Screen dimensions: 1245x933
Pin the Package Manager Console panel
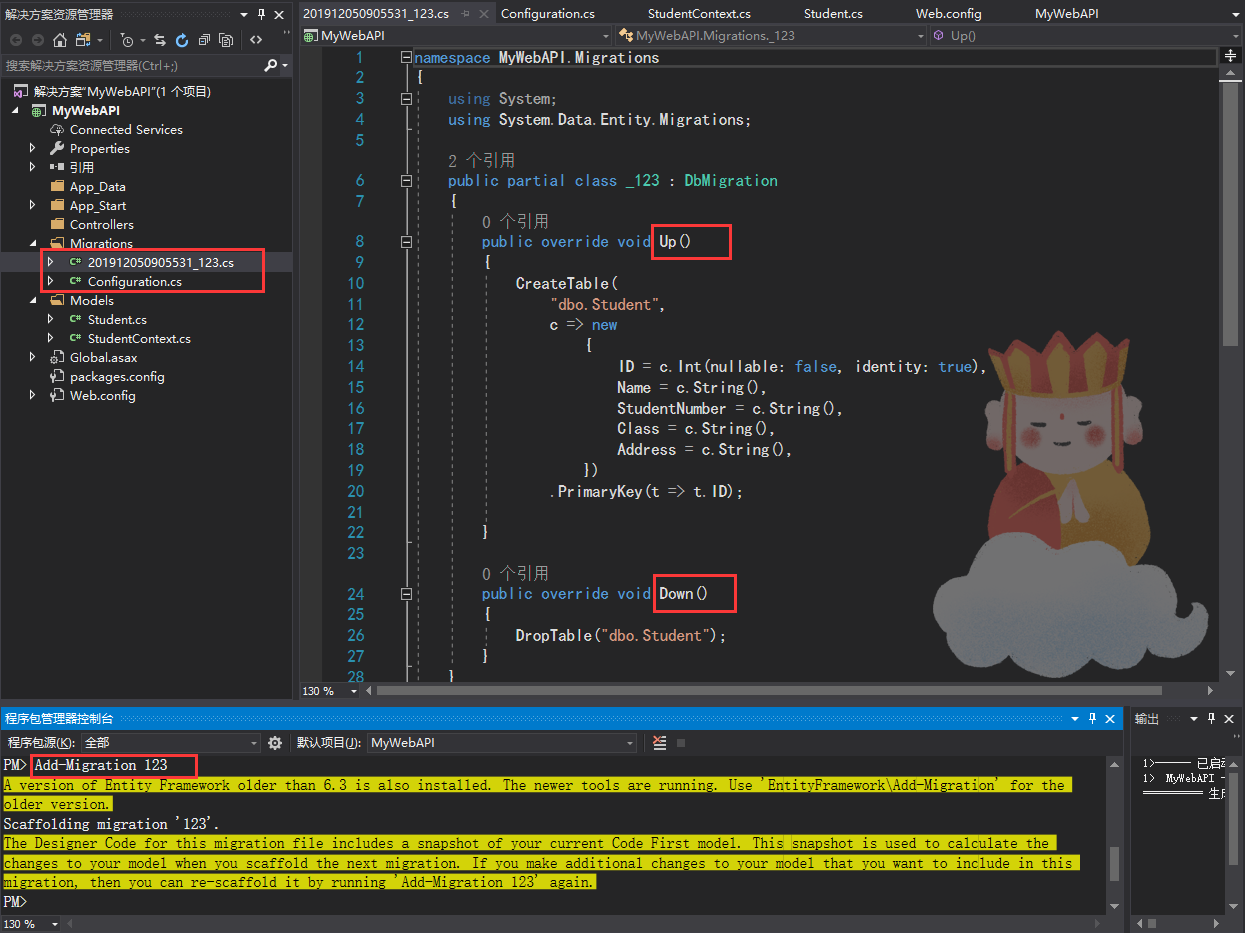pyautogui.click(x=1092, y=718)
